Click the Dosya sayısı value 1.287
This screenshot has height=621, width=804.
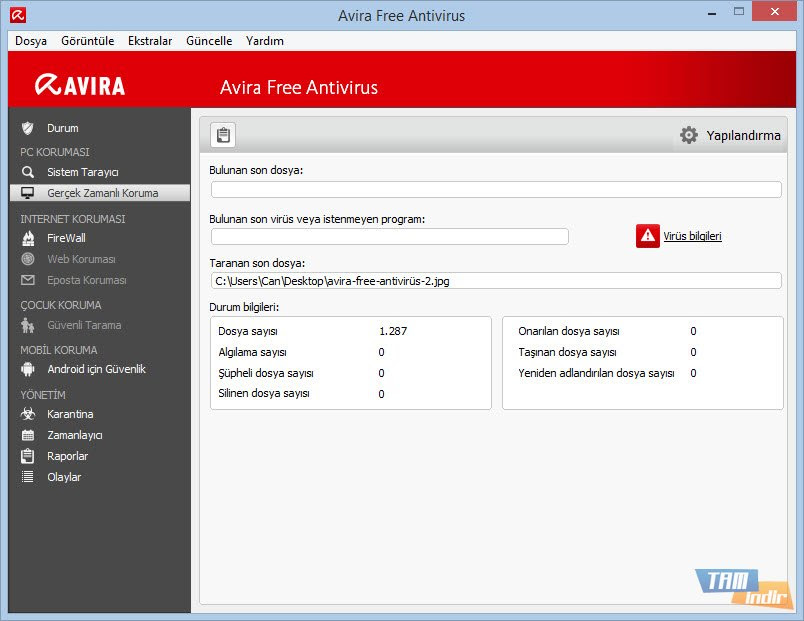pyautogui.click(x=393, y=331)
